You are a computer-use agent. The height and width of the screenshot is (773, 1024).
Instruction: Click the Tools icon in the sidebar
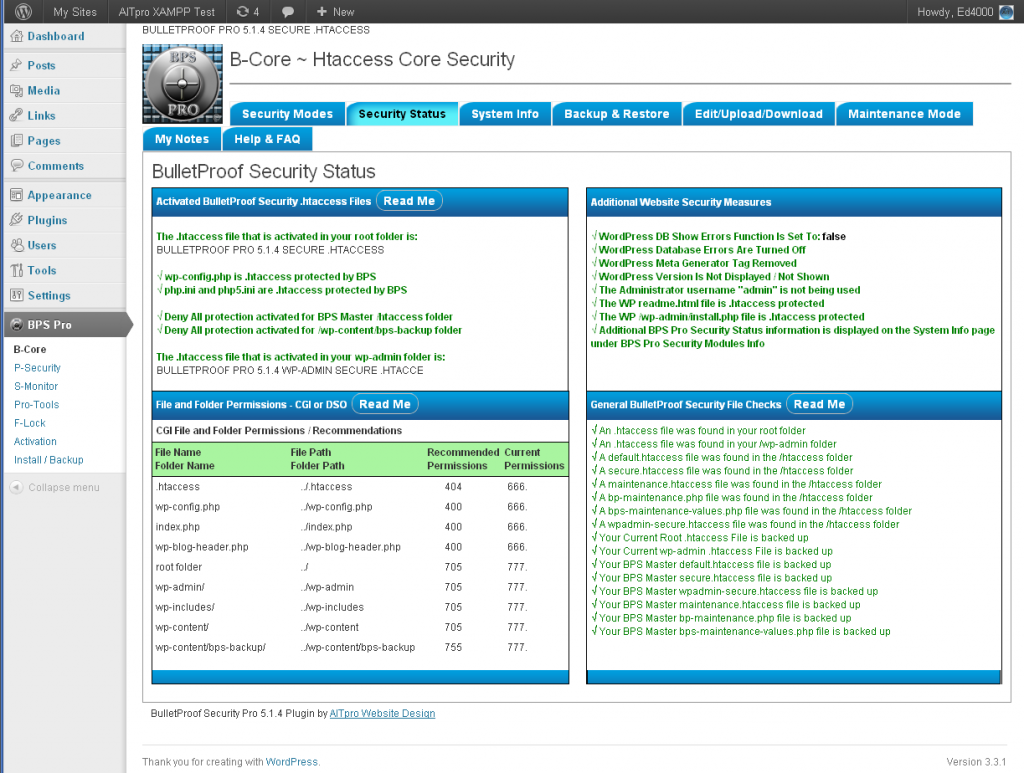click(19, 270)
